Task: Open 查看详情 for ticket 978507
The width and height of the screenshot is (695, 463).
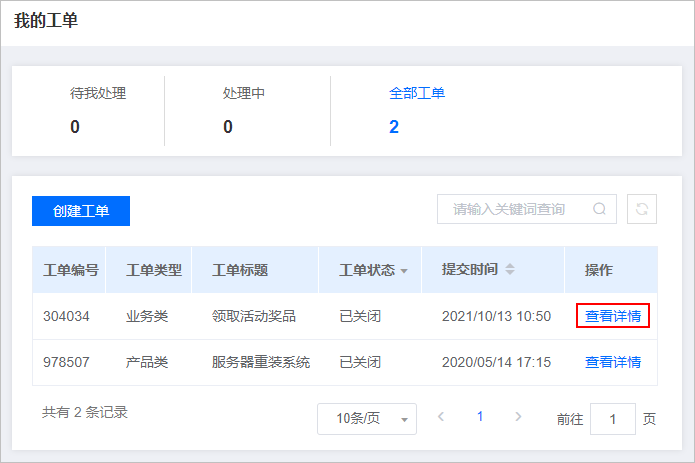Action: (613, 362)
